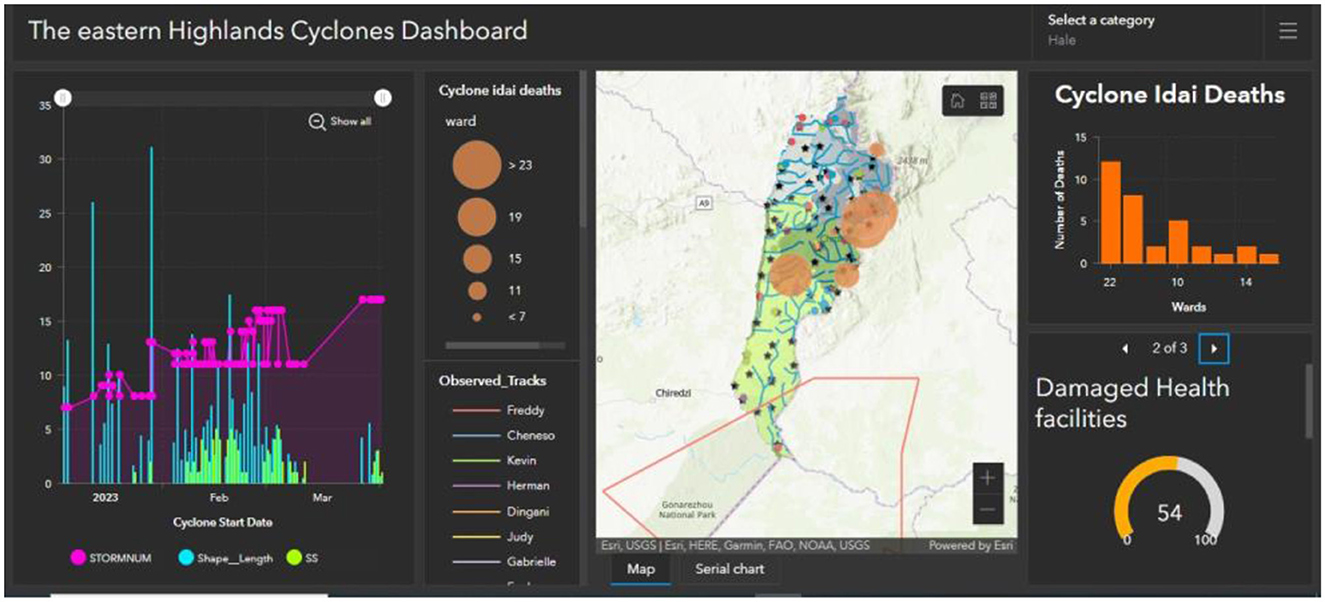
Task: Click the largest orange death circle on map
Action: (867, 219)
